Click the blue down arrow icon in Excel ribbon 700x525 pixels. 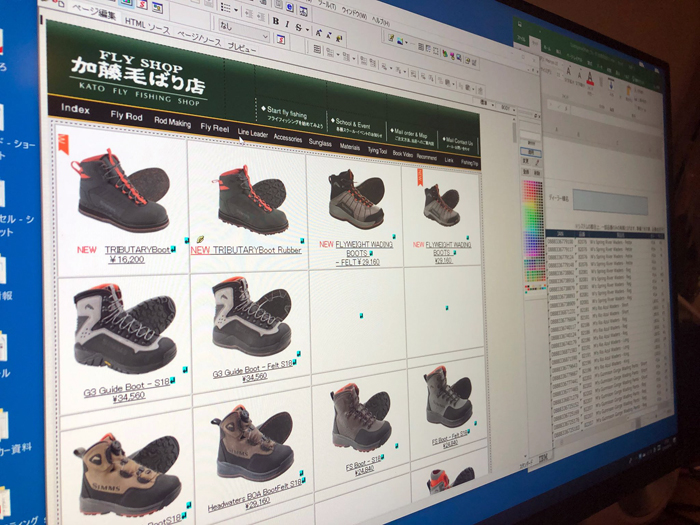pos(611,83)
